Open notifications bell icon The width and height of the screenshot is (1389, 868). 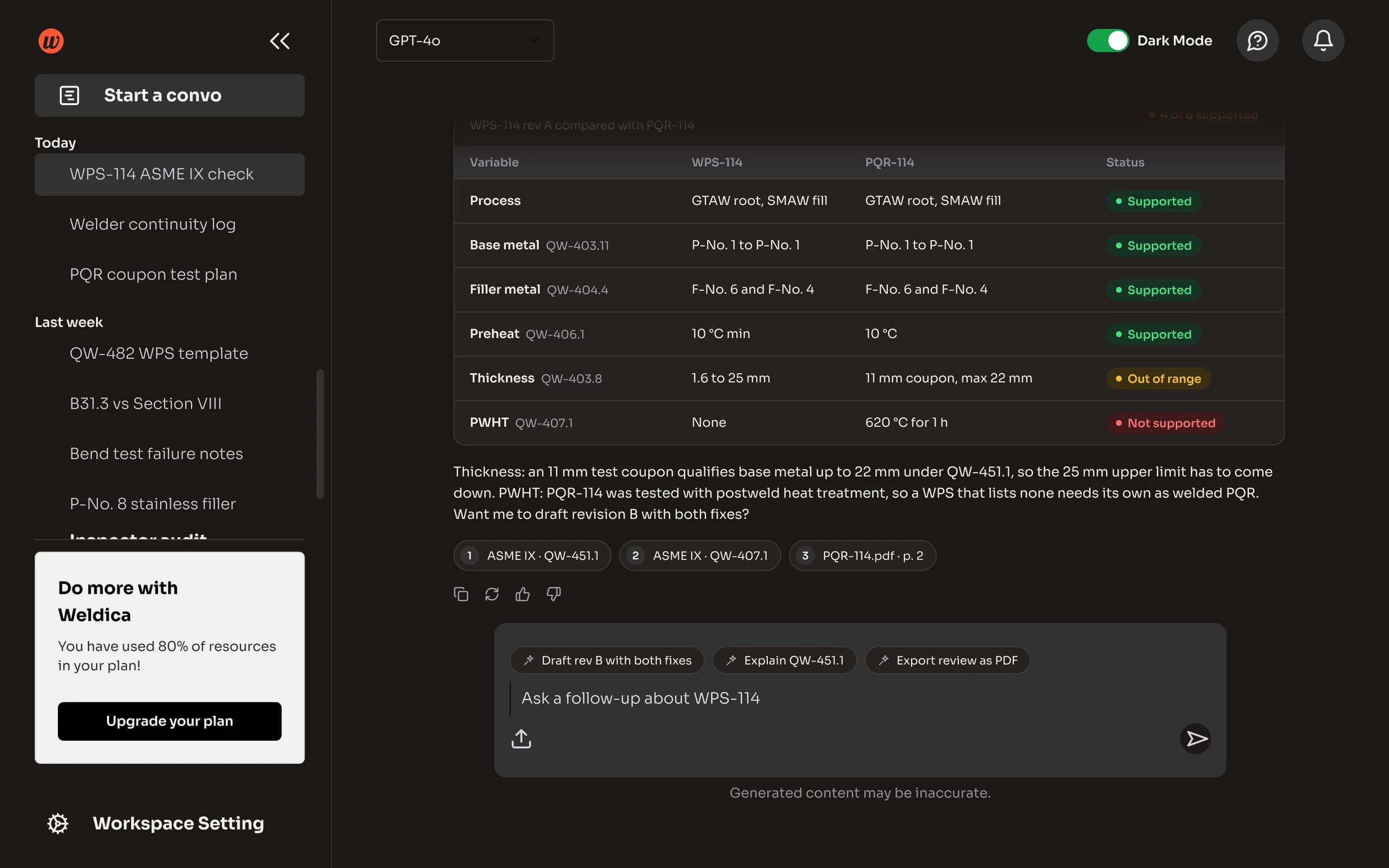1323,41
